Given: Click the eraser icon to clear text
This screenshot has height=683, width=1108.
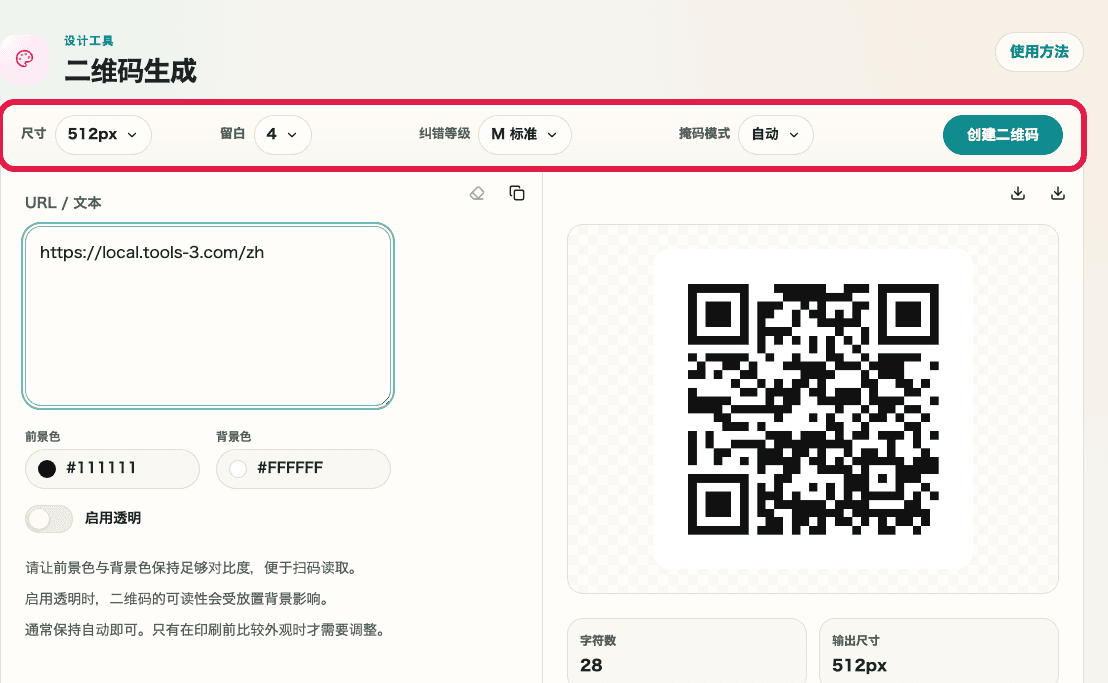Looking at the screenshot, I should 477,193.
